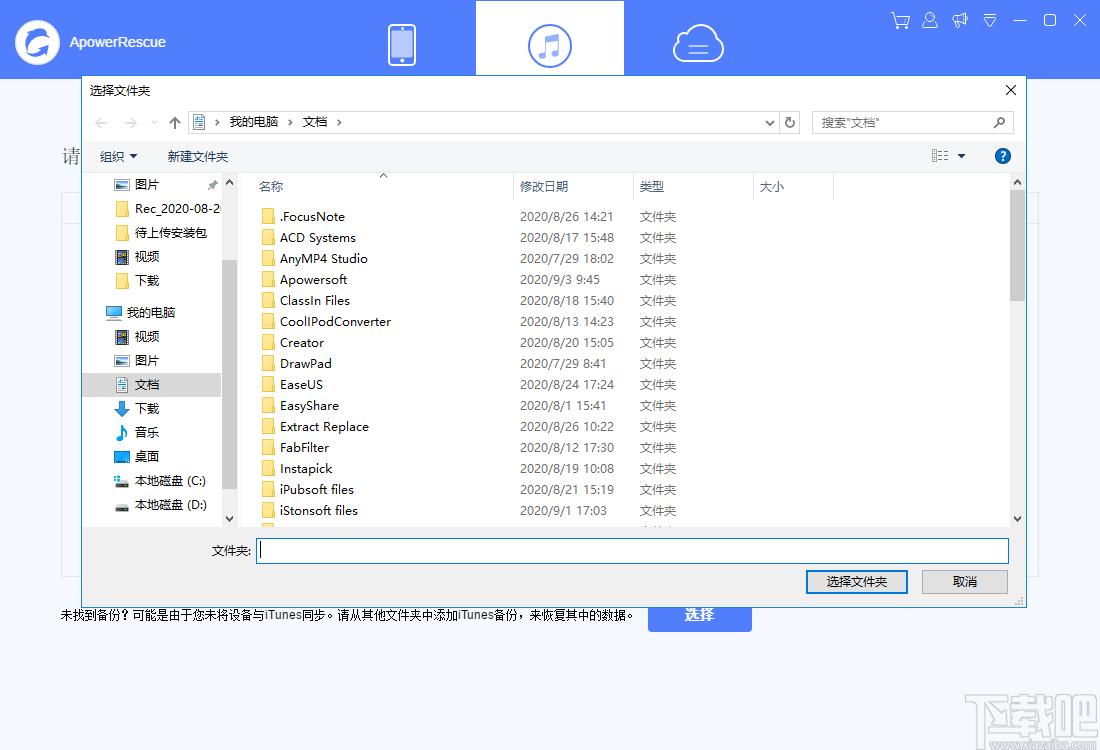Open the Rec_2020-08 folder in sidebar
Viewport: 1100px width, 750px height.
[167, 208]
